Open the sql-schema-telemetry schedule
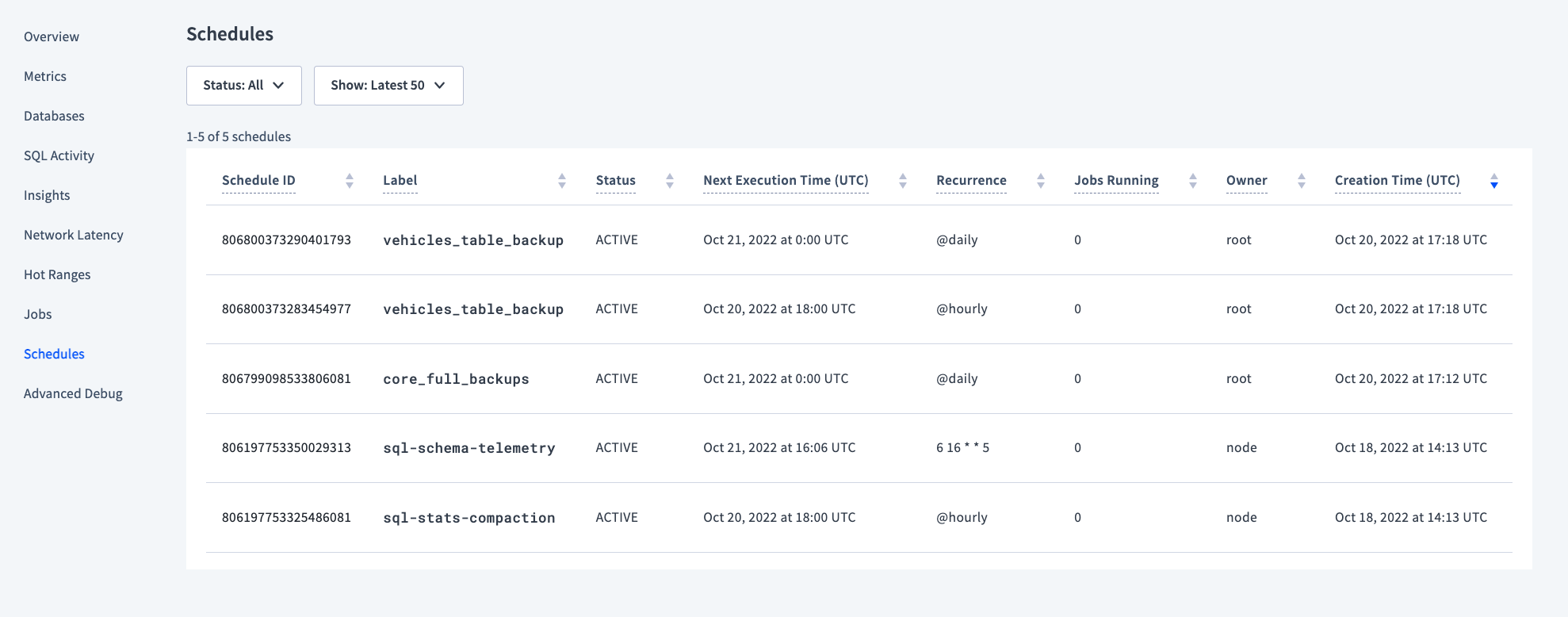1568x617 pixels. [x=468, y=448]
